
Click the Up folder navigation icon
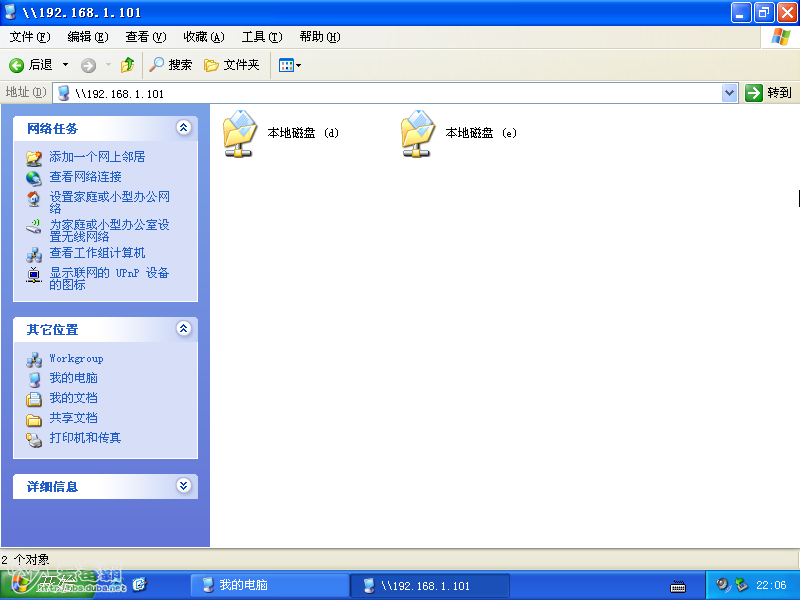[127, 64]
